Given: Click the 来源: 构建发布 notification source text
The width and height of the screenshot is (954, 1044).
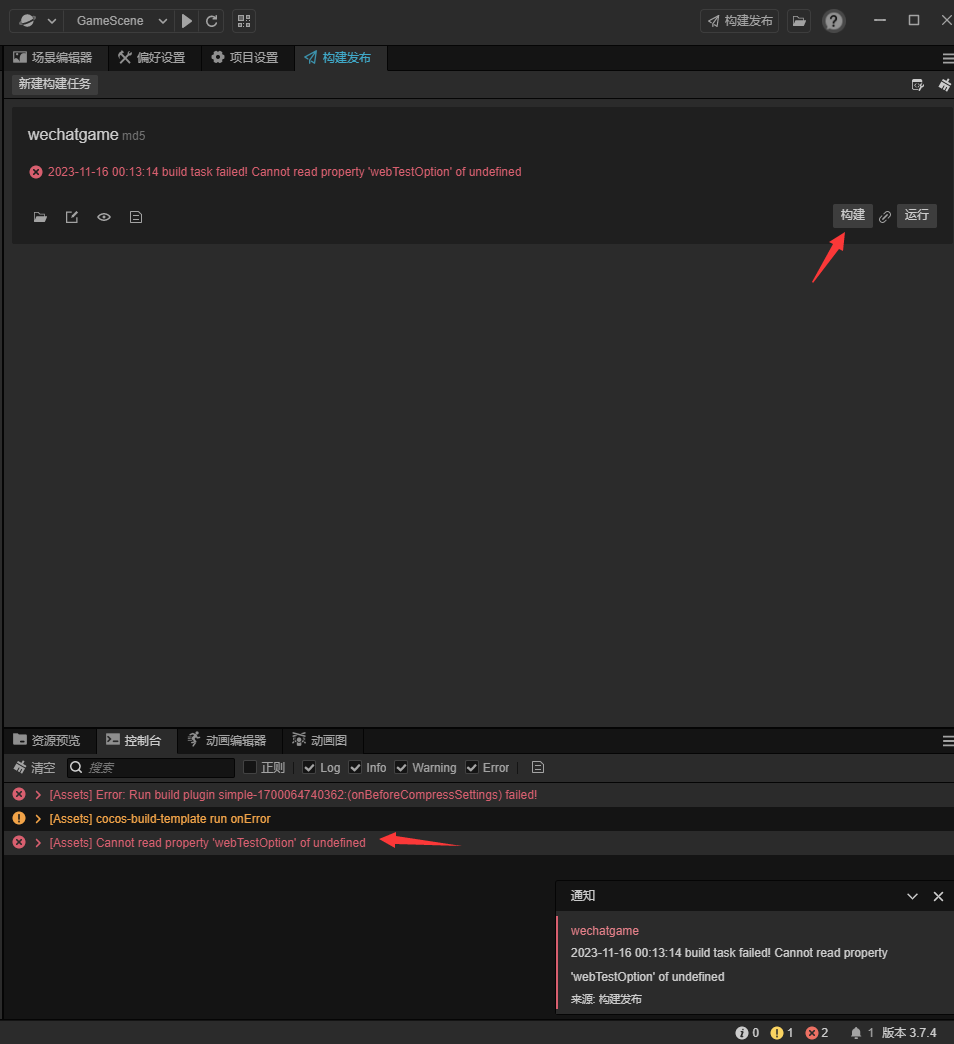Looking at the screenshot, I should click(x=606, y=999).
